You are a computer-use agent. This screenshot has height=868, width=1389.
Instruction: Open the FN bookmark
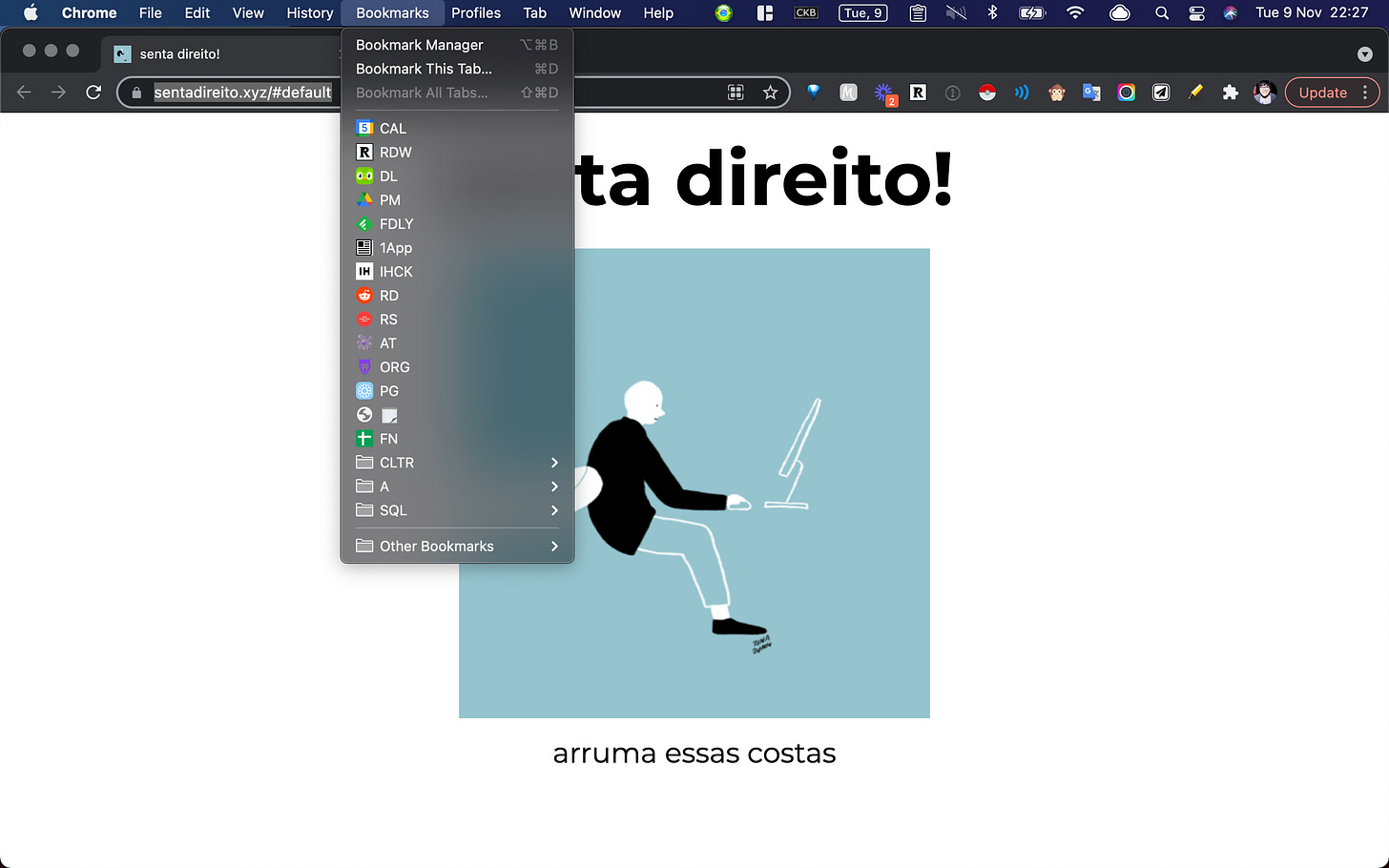click(457, 438)
